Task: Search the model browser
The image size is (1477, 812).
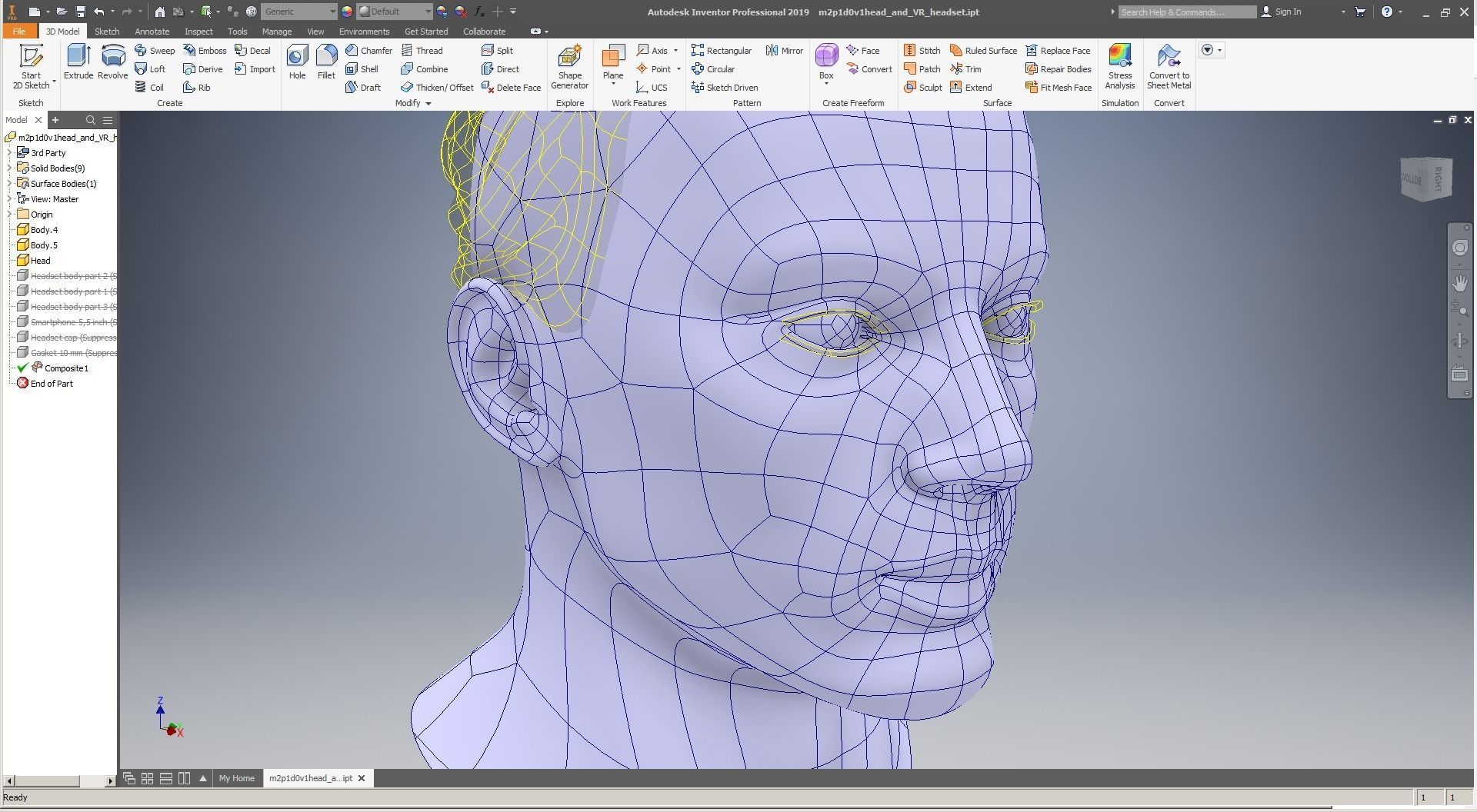Action: pos(90,120)
